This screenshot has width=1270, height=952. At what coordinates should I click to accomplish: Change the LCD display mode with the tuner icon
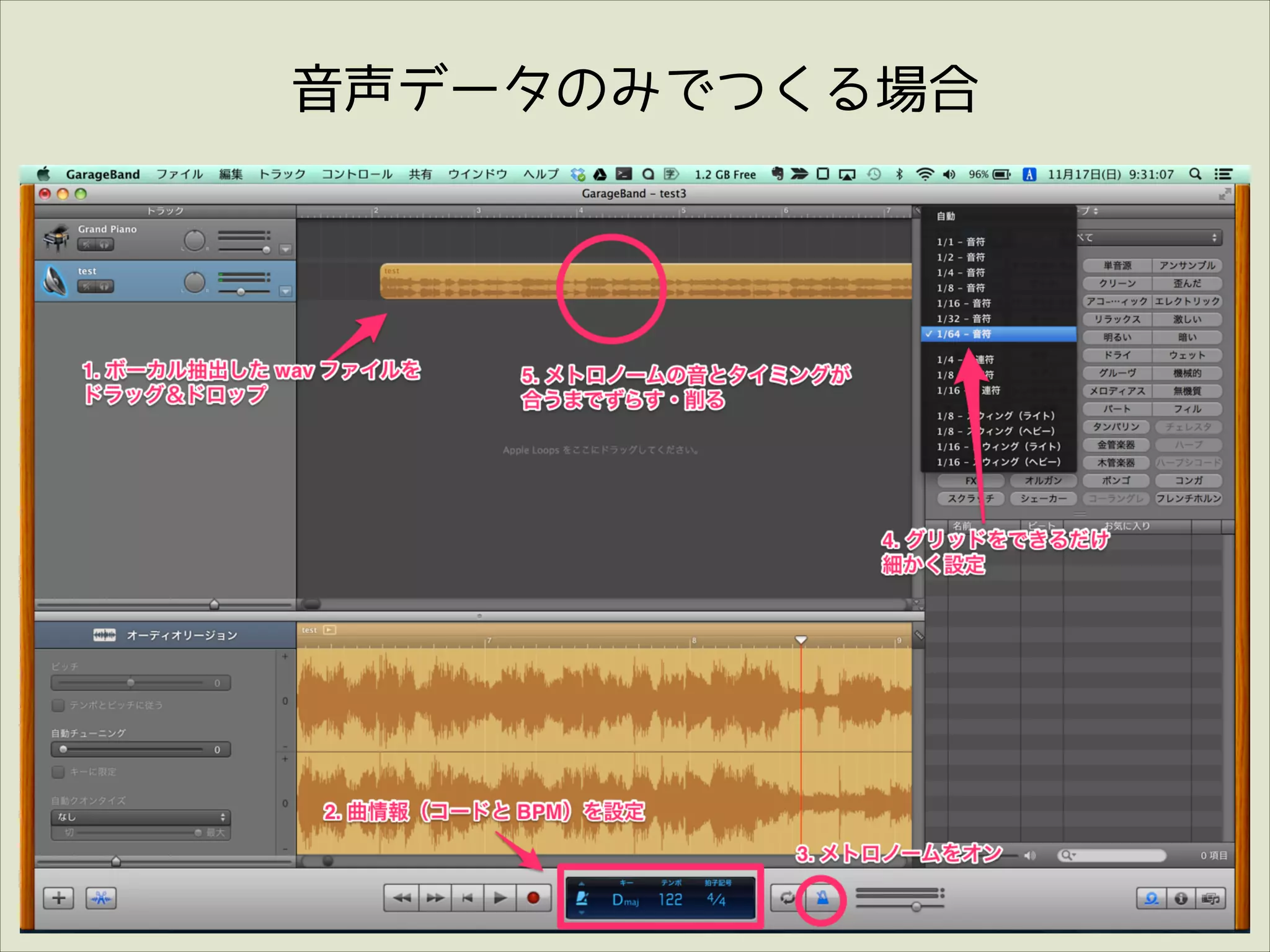tap(582, 898)
